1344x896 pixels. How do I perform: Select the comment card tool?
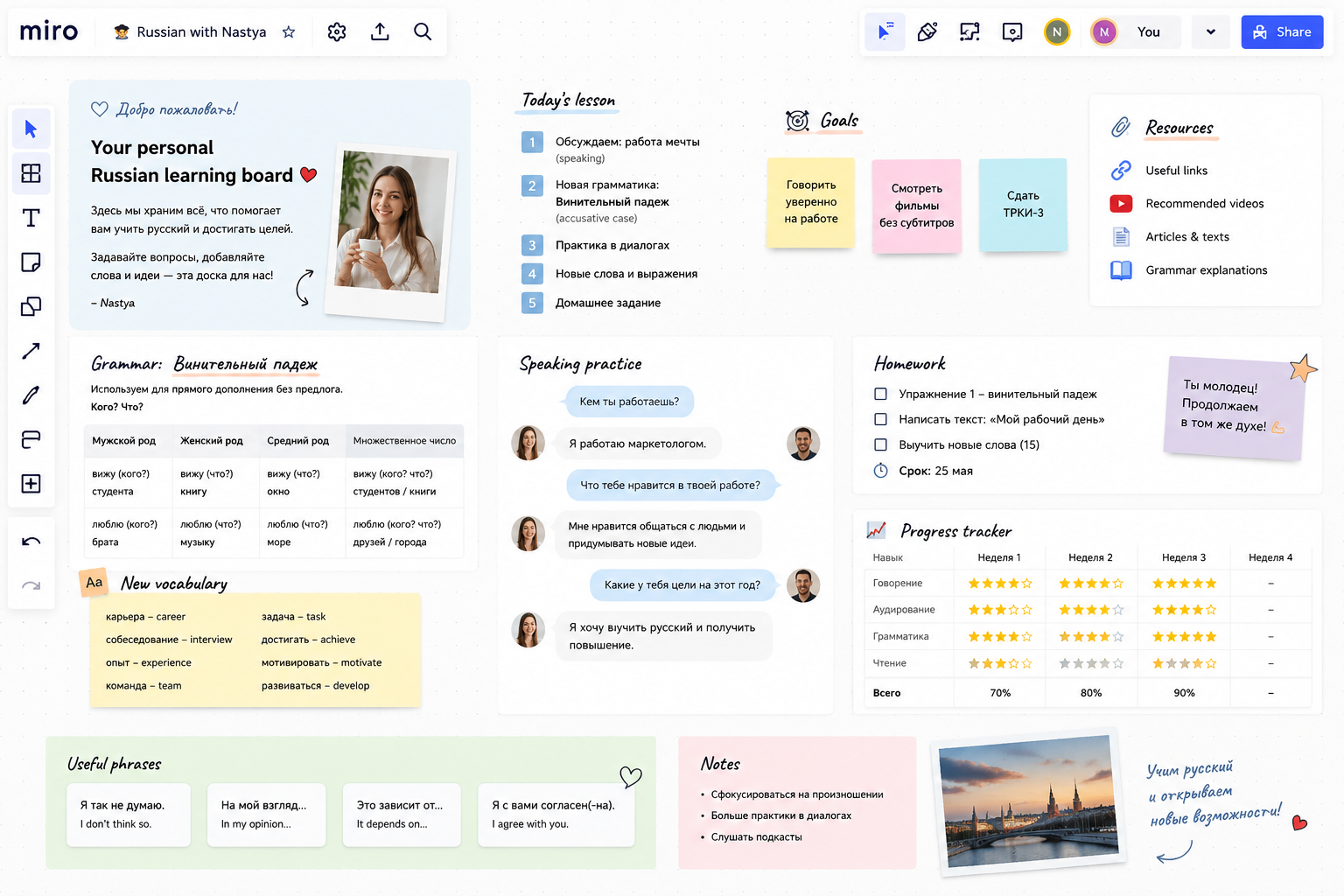[31, 439]
